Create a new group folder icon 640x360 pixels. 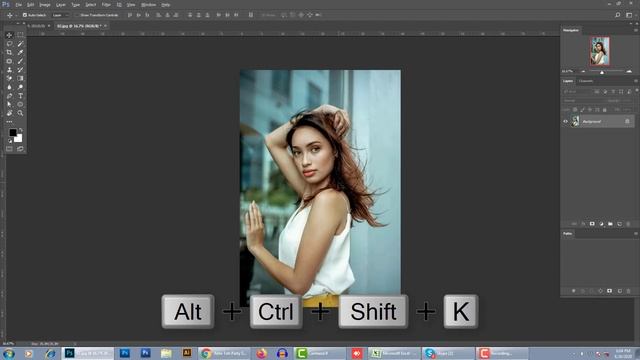click(x=610, y=224)
